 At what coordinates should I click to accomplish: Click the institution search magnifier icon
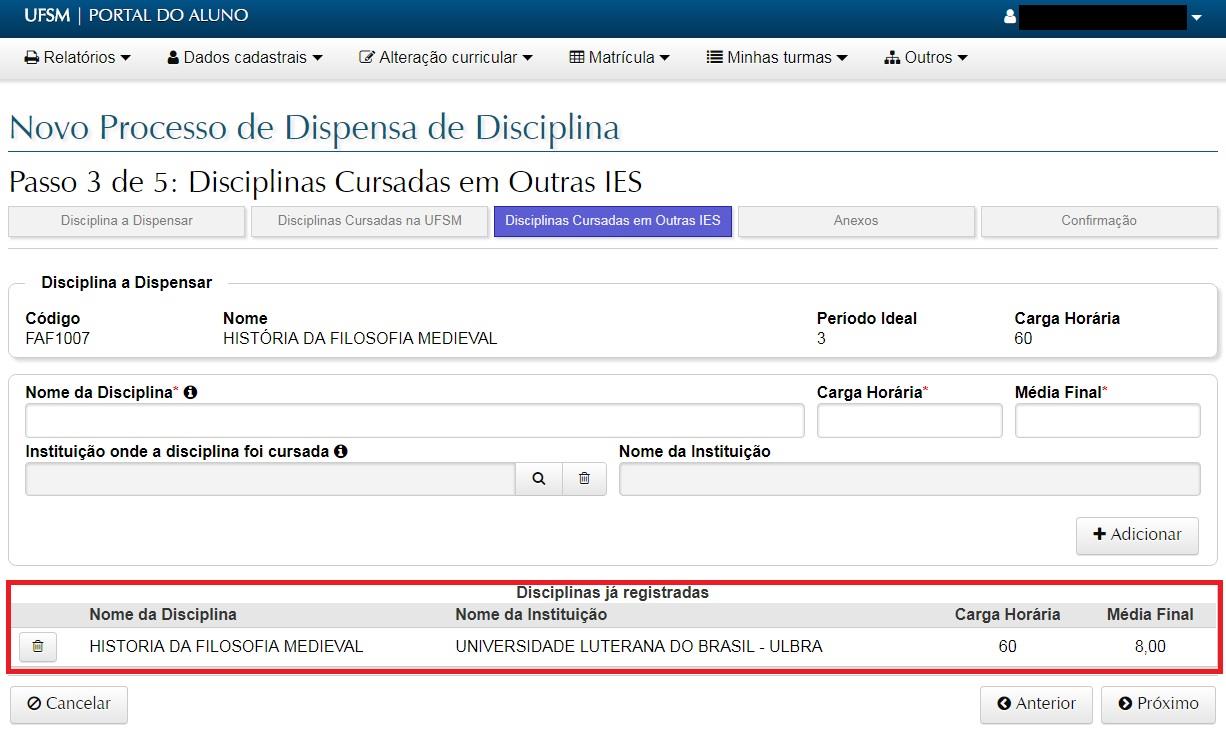tap(539, 479)
